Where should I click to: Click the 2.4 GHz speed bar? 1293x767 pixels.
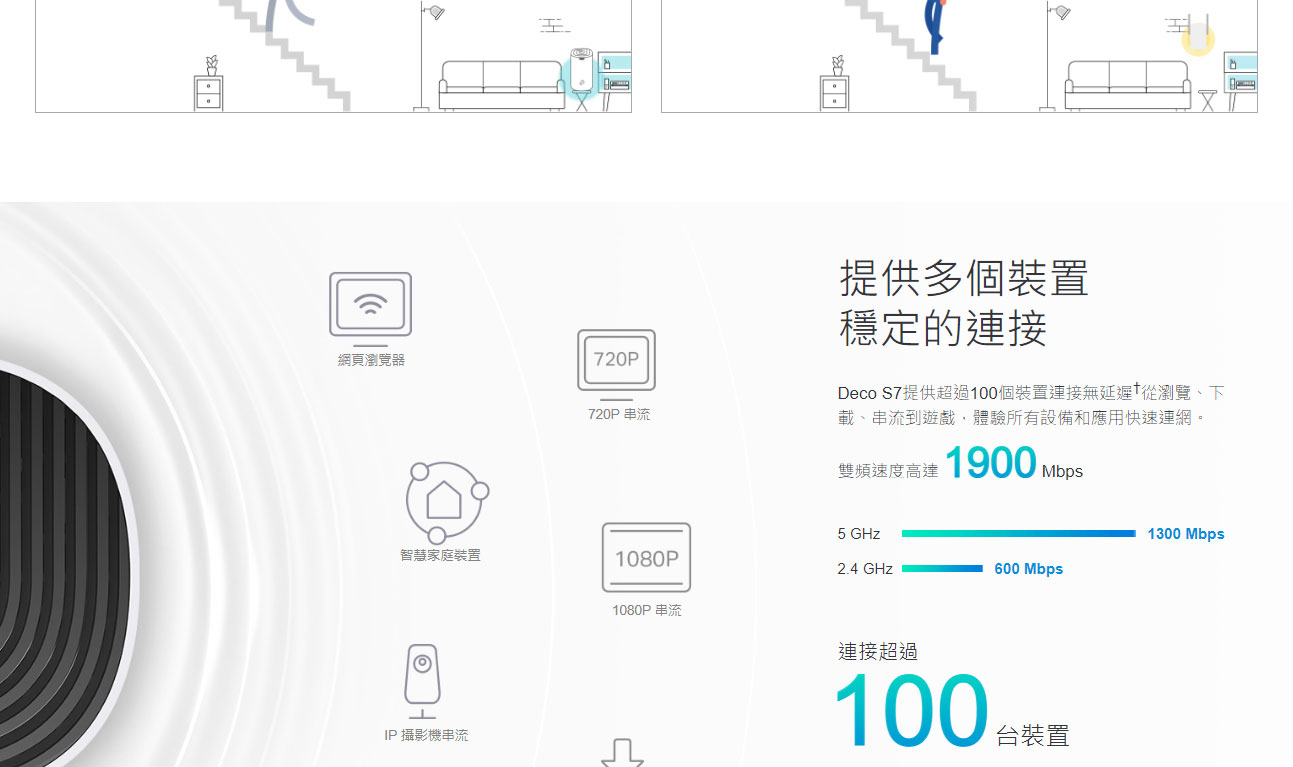(x=942, y=569)
